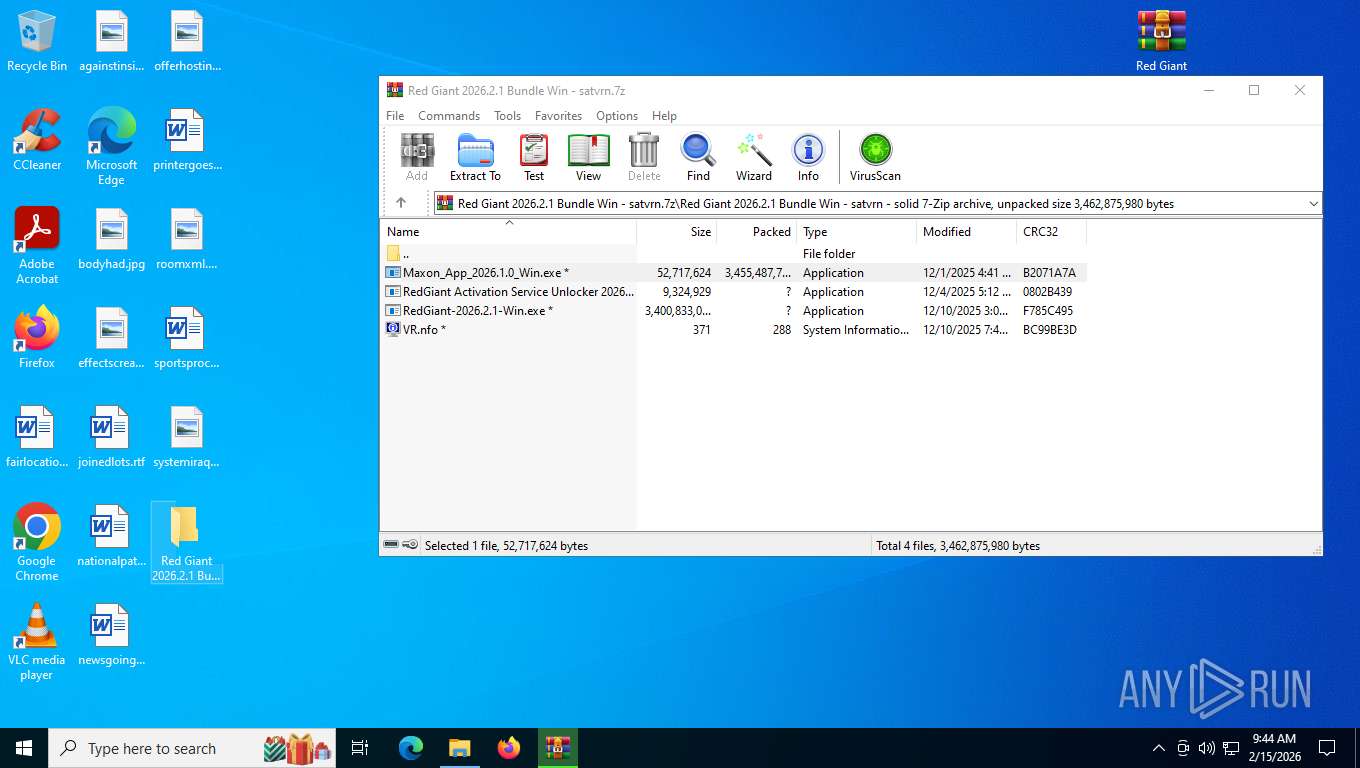Open File Explorer from taskbar

[x=459, y=748]
